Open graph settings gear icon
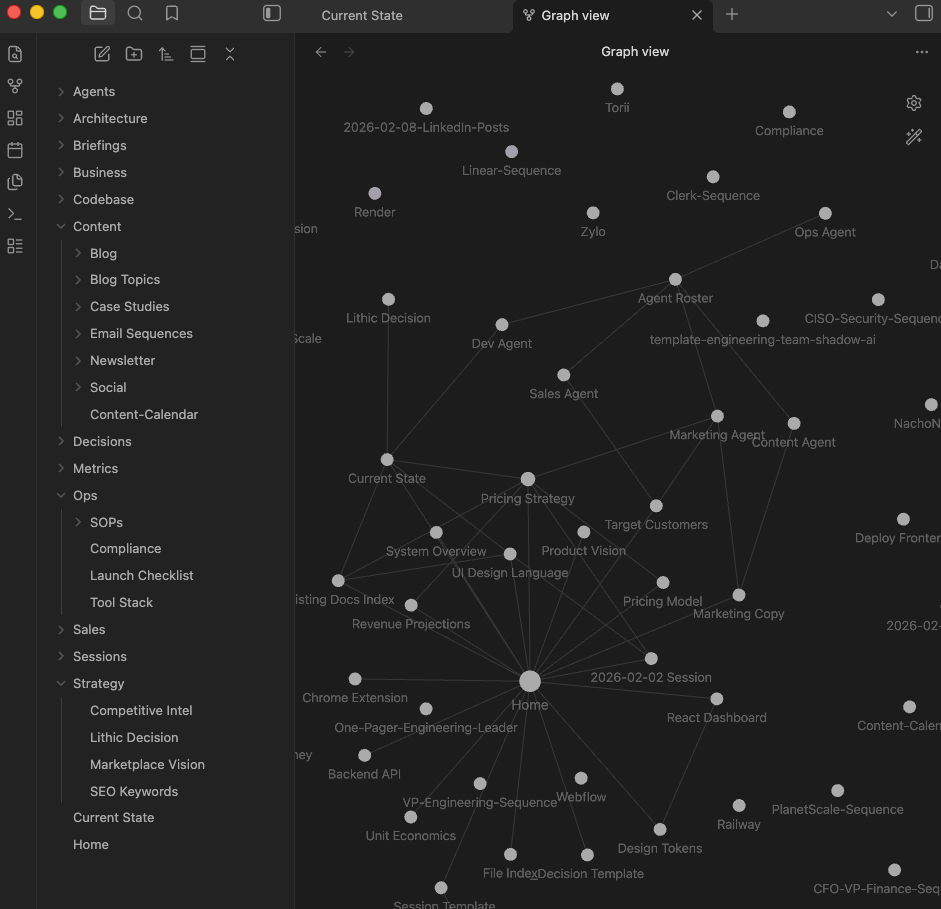The width and height of the screenshot is (941, 909). [913, 103]
